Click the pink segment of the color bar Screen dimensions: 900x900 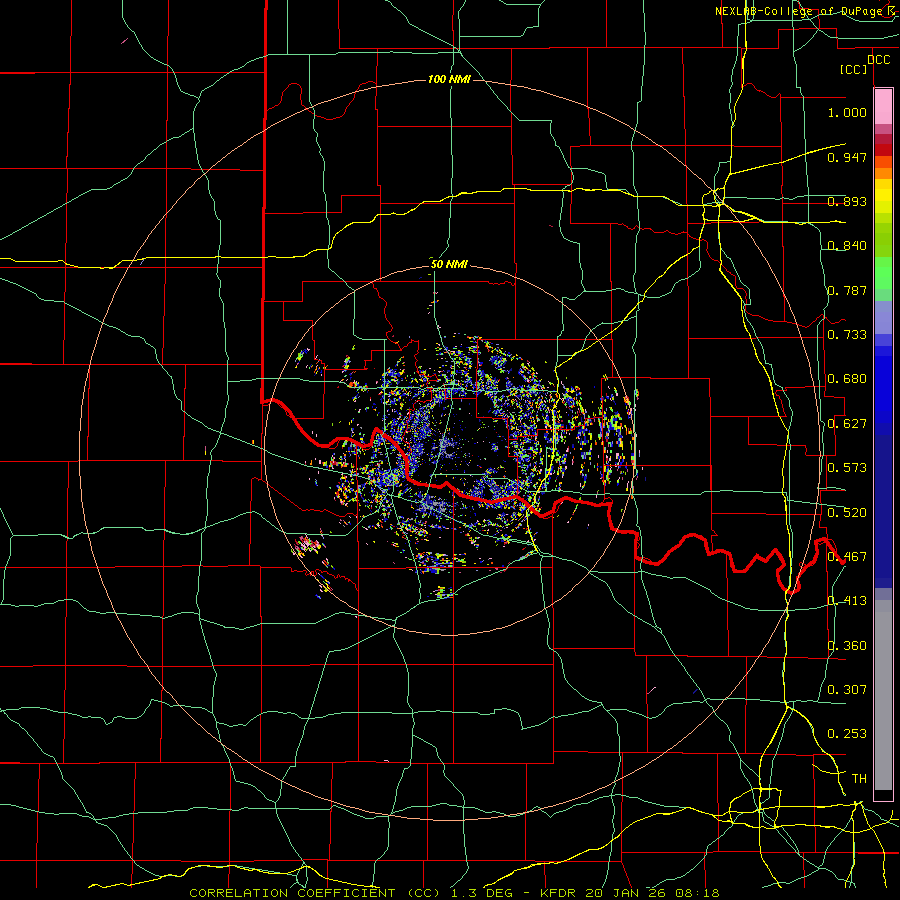click(883, 107)
